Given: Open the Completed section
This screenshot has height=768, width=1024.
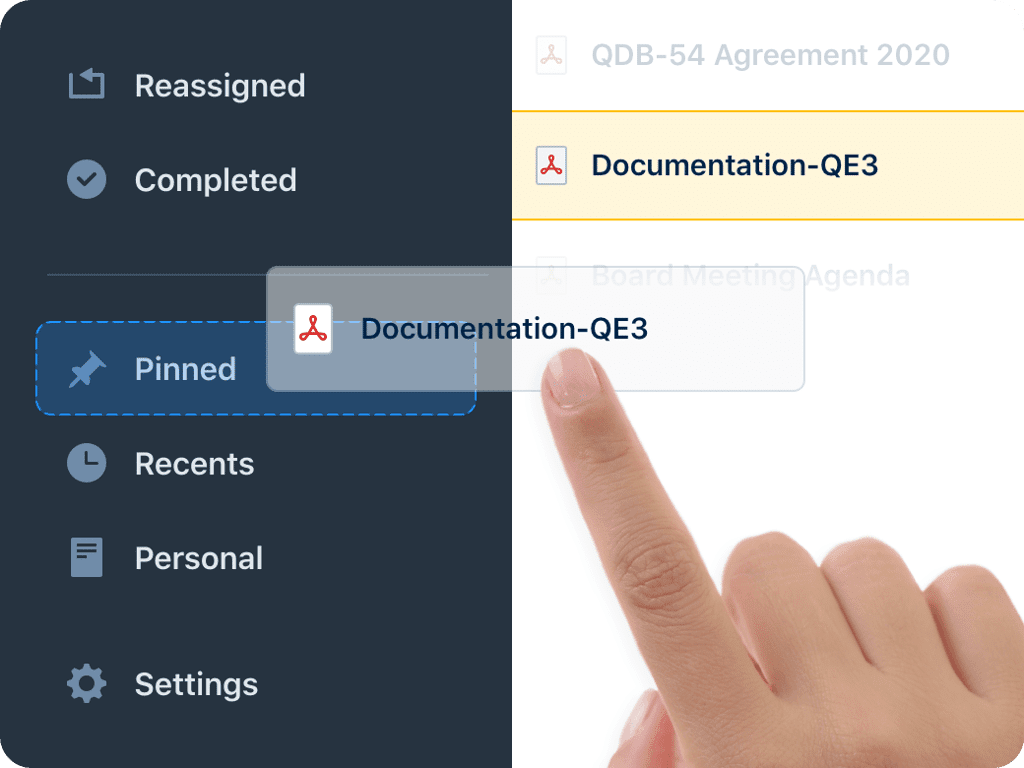Looking at the screenshot, I should [216, 180].
